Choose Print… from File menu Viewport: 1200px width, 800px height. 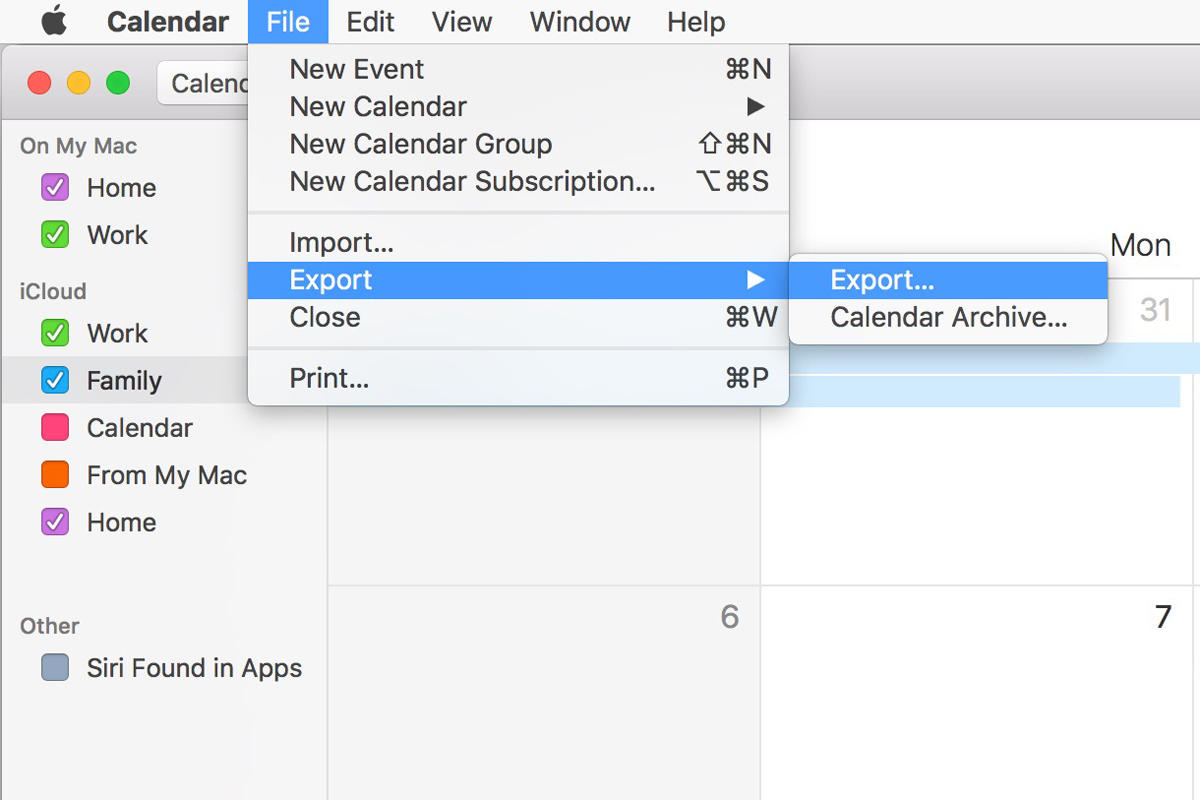[x=518, y=378]
